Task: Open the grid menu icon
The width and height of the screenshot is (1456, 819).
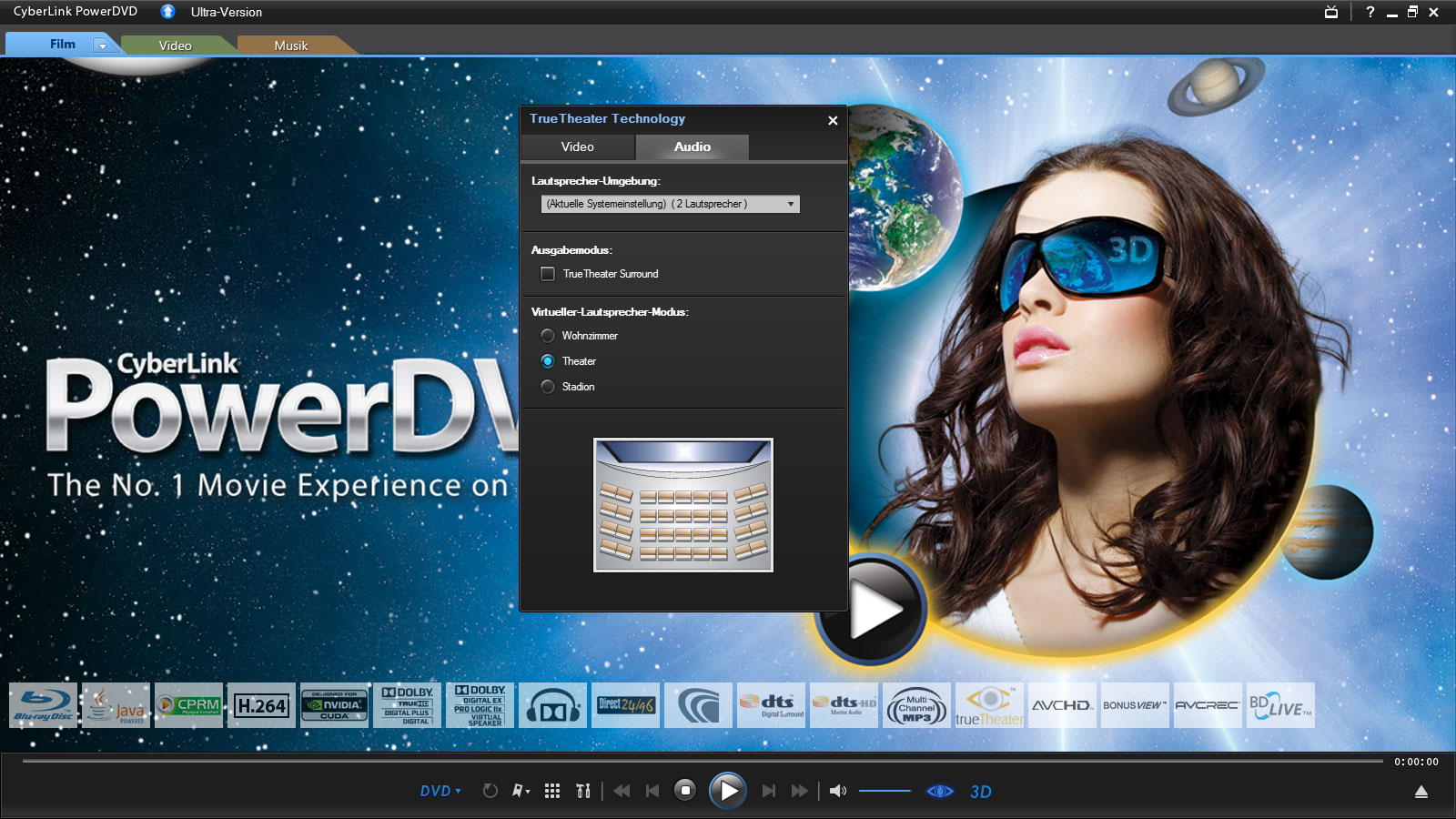Action: click(x=552, y=791)
